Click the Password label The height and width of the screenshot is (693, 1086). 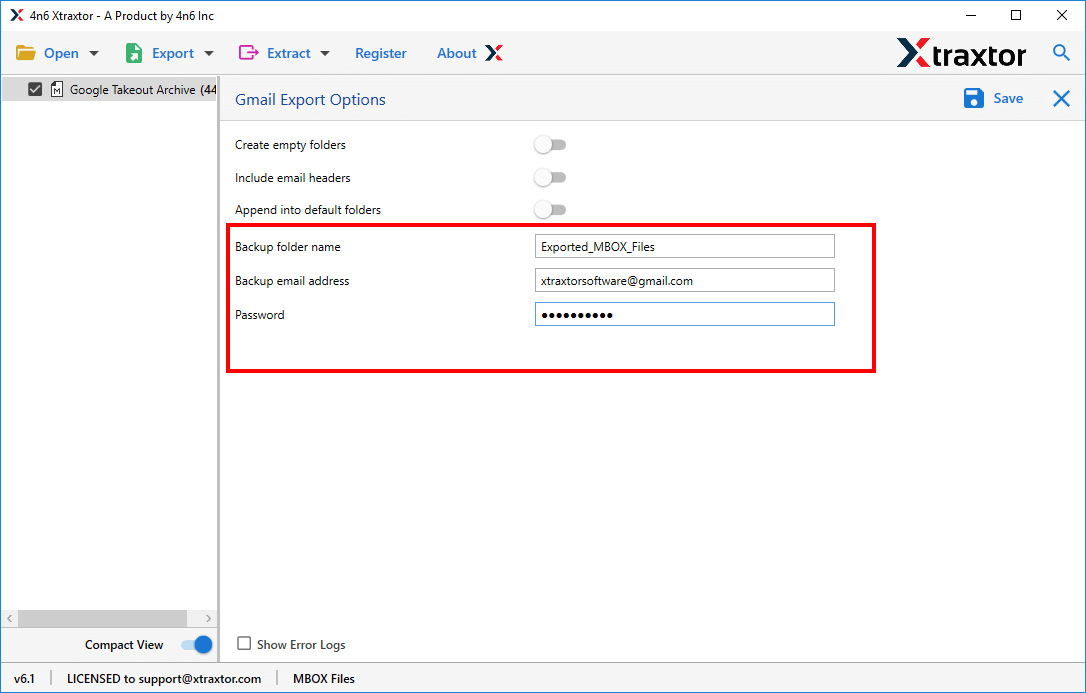tap(260, 315)
